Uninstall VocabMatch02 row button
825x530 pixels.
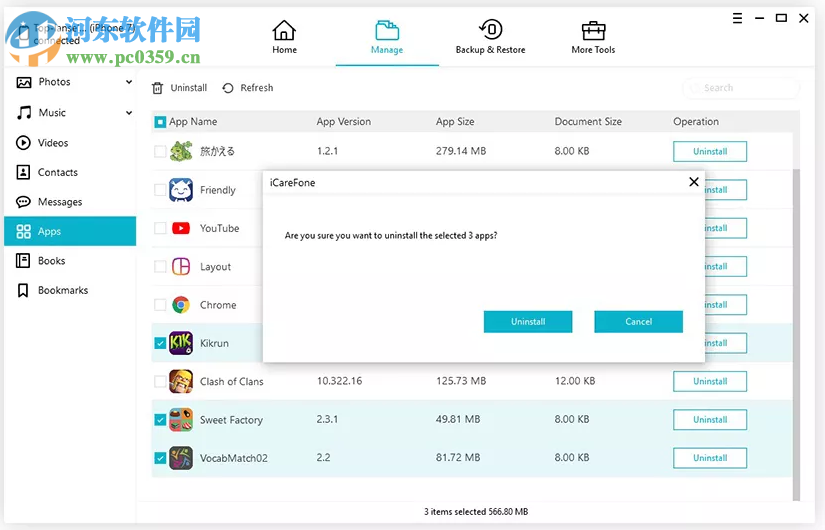[x=710, y=458]
